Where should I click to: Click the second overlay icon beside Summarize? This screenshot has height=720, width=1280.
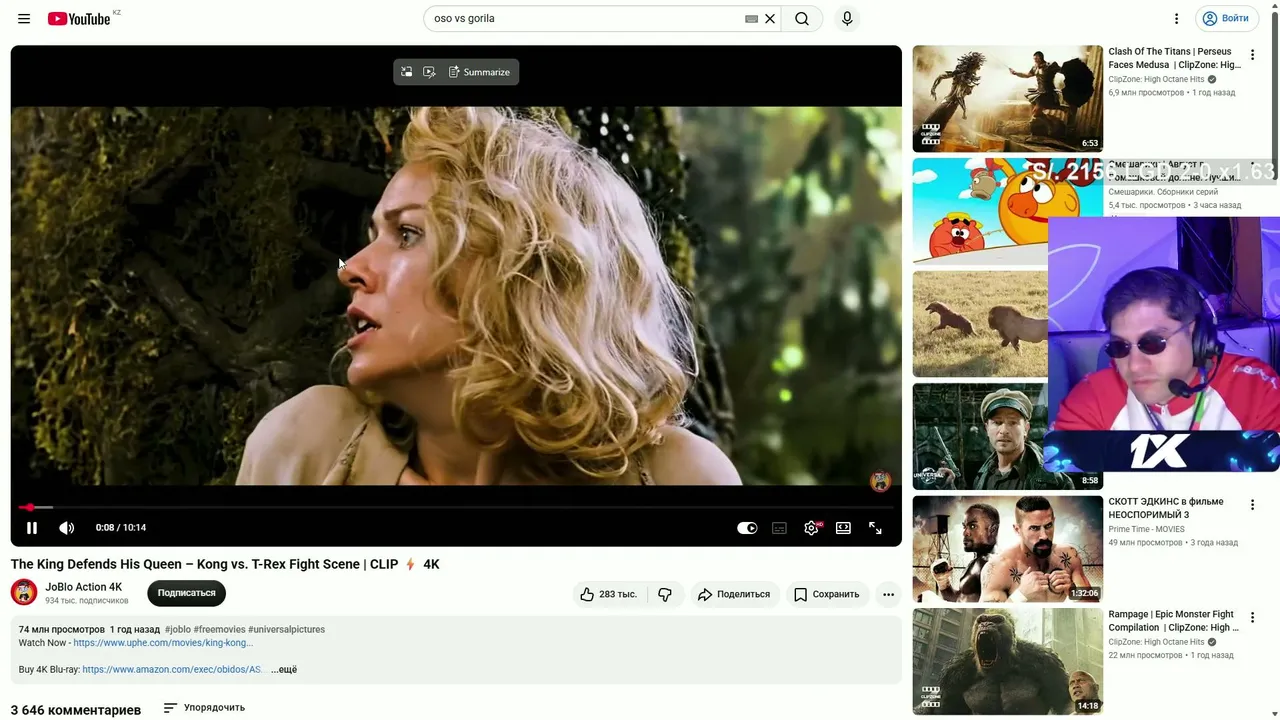click(x=429, y=72)
